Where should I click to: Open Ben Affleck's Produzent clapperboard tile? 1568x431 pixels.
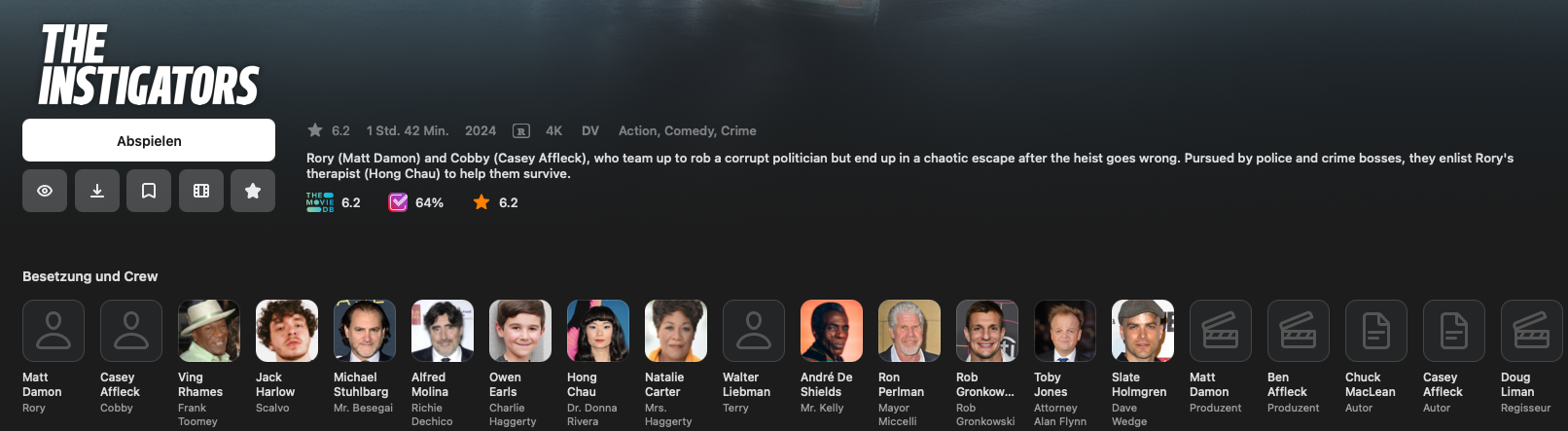[x=1299, y=331]
